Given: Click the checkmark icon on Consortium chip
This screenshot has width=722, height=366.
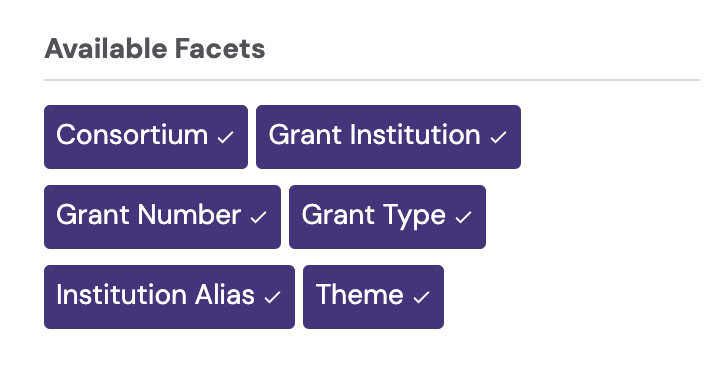Looking at the screenshot, I should pyautogui.click(x=226, y=137).
